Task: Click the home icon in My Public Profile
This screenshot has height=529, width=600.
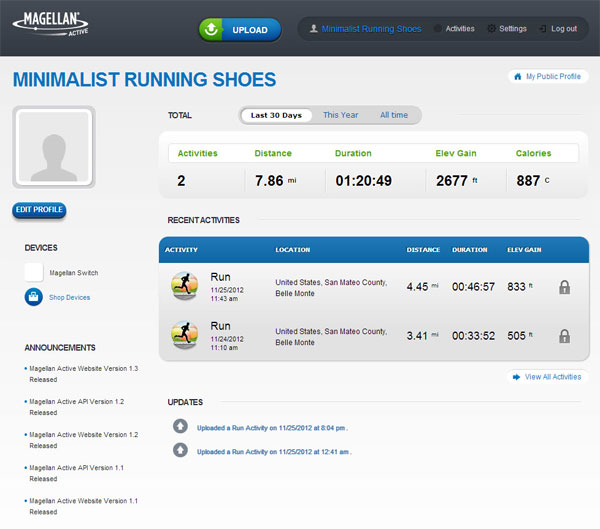Action: [517, 77]
